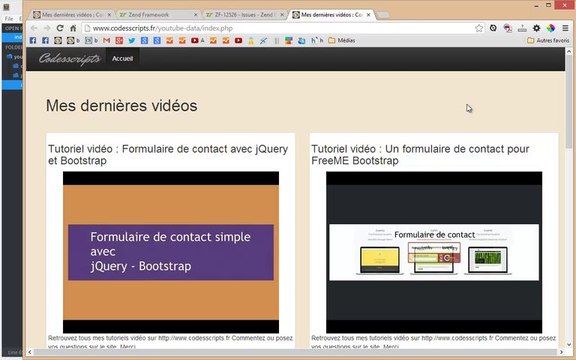This screenshot has width=576, height=360.
Task: Close the ZF-12526 Issues tab
Action: 282,15
